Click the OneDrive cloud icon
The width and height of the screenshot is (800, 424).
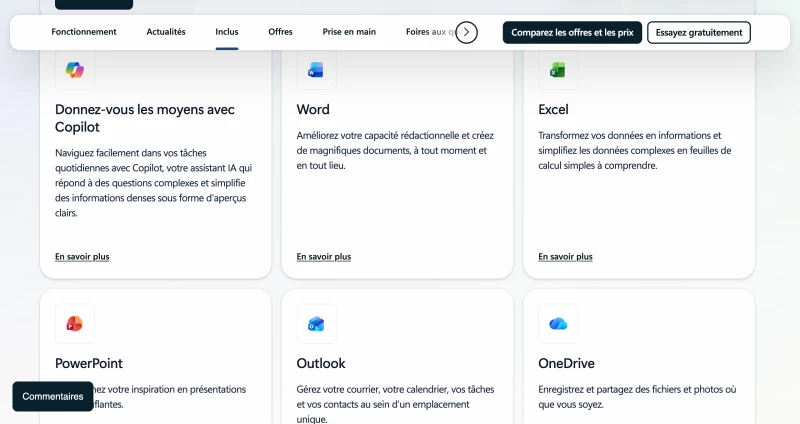click(x=558, y=323)
